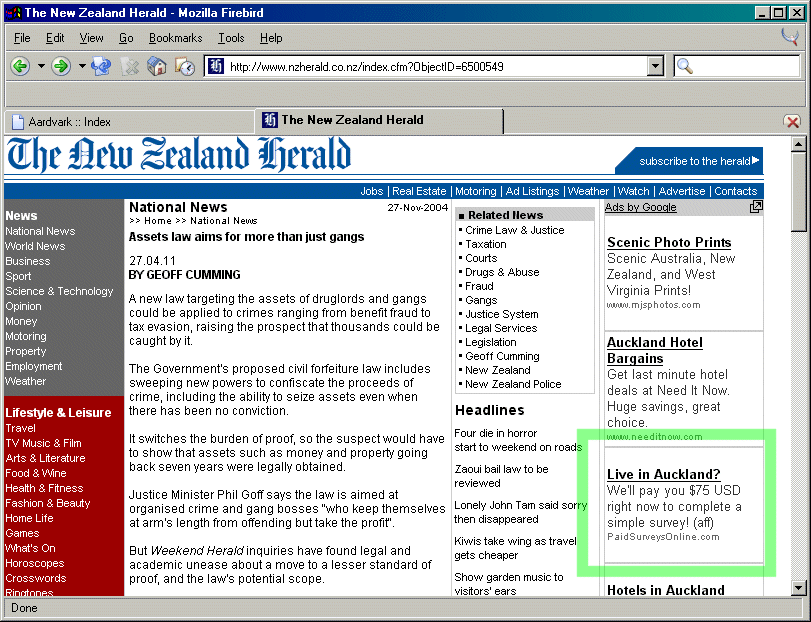Click the Ads by Google popout icon
Image resolution: width=811 pixels, height=622 pixels.
click(x=756, y=207)
